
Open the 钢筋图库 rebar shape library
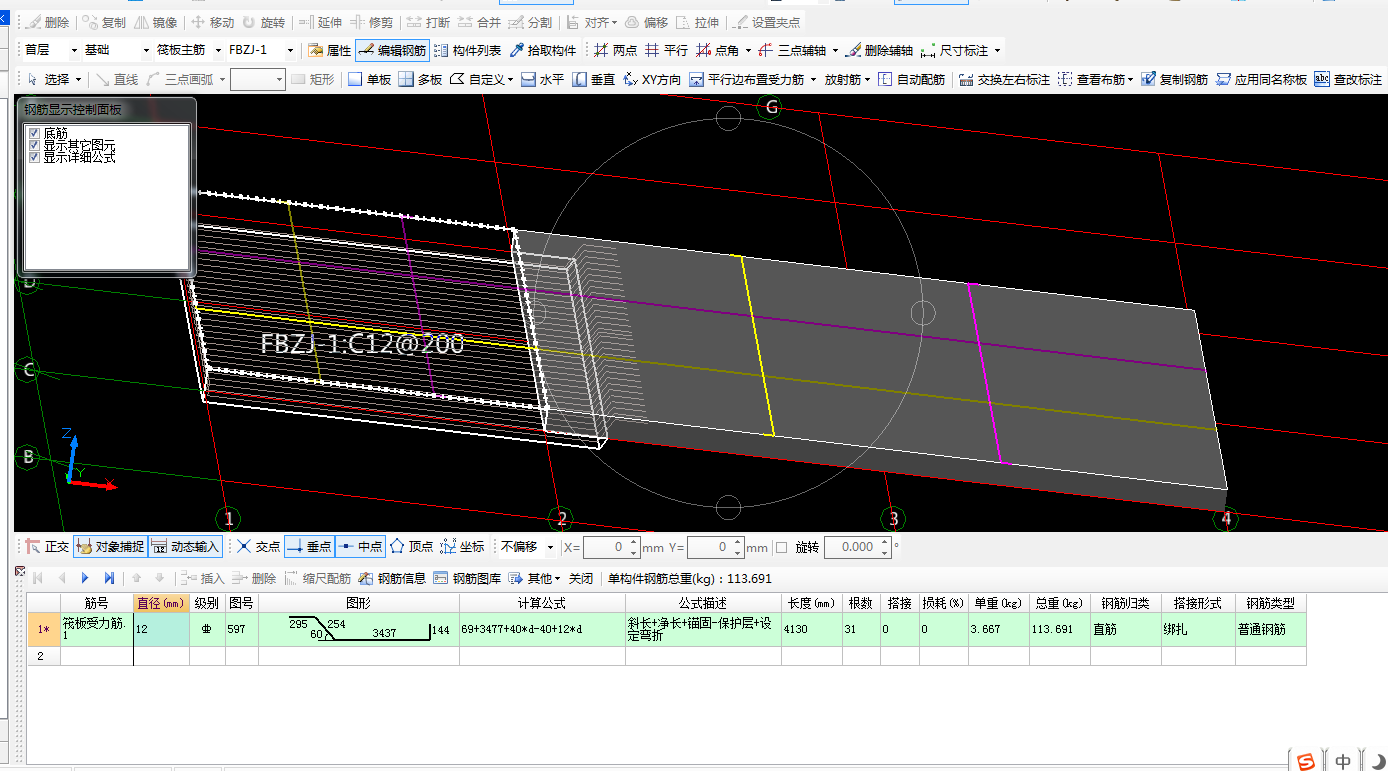tap(467, 578)
